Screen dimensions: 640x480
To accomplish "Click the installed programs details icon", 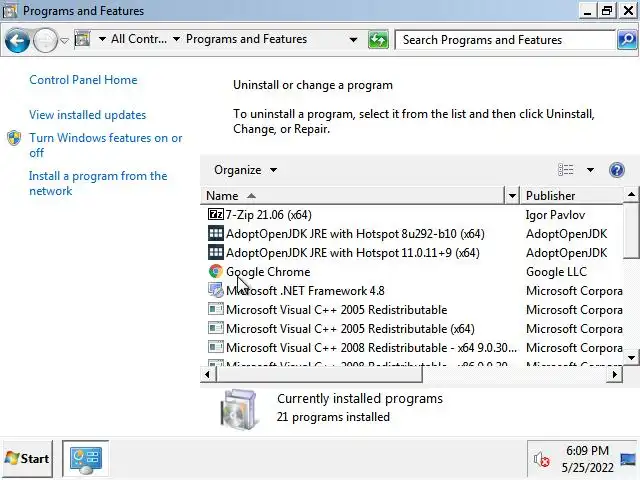I will click(x=240, y=409).
